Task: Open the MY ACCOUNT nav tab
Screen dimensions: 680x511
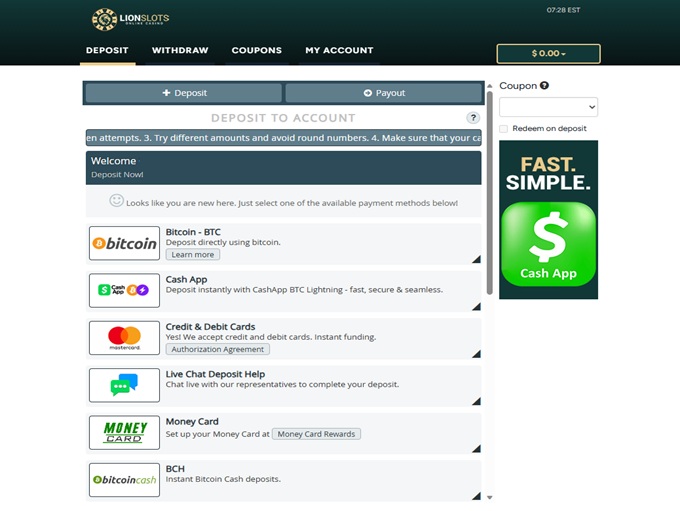Action: pyautogui.click(x=339, y=50)
